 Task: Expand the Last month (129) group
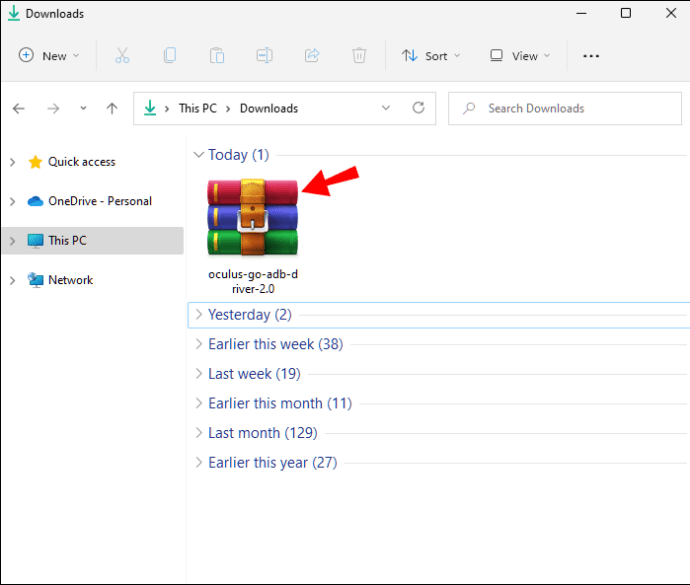199,433
